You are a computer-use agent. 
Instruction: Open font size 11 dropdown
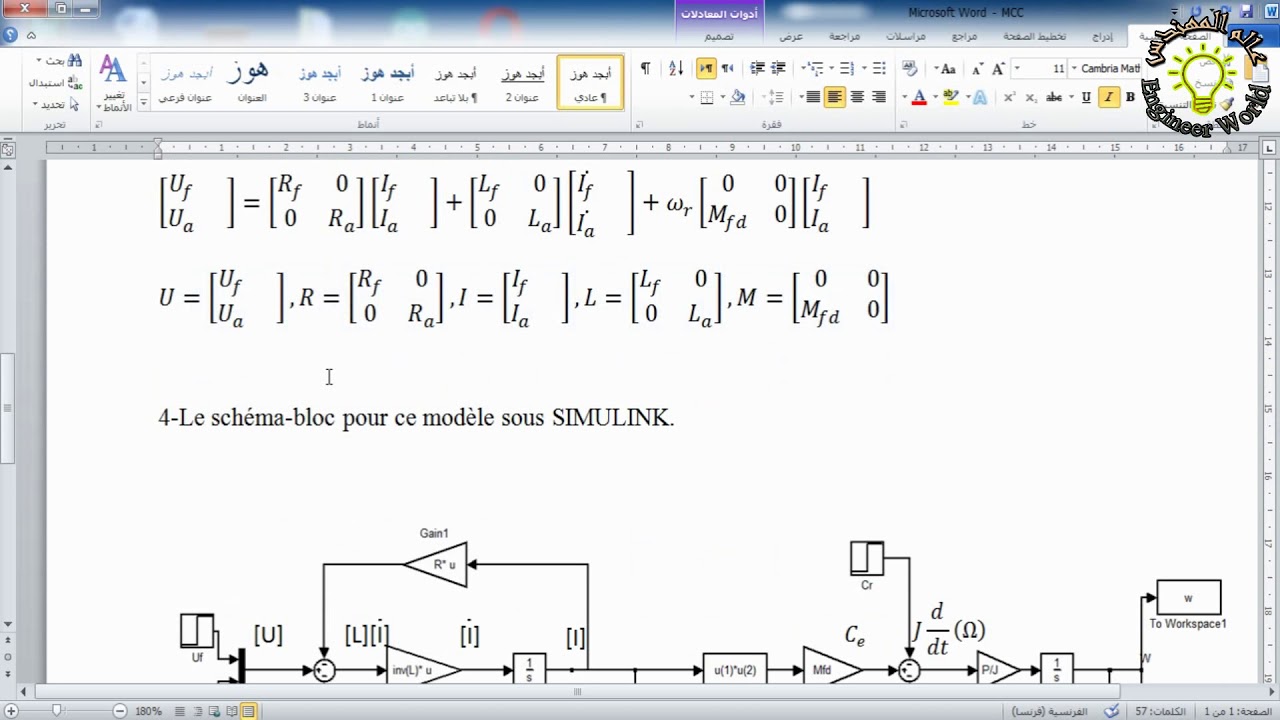pos(1017,69)
